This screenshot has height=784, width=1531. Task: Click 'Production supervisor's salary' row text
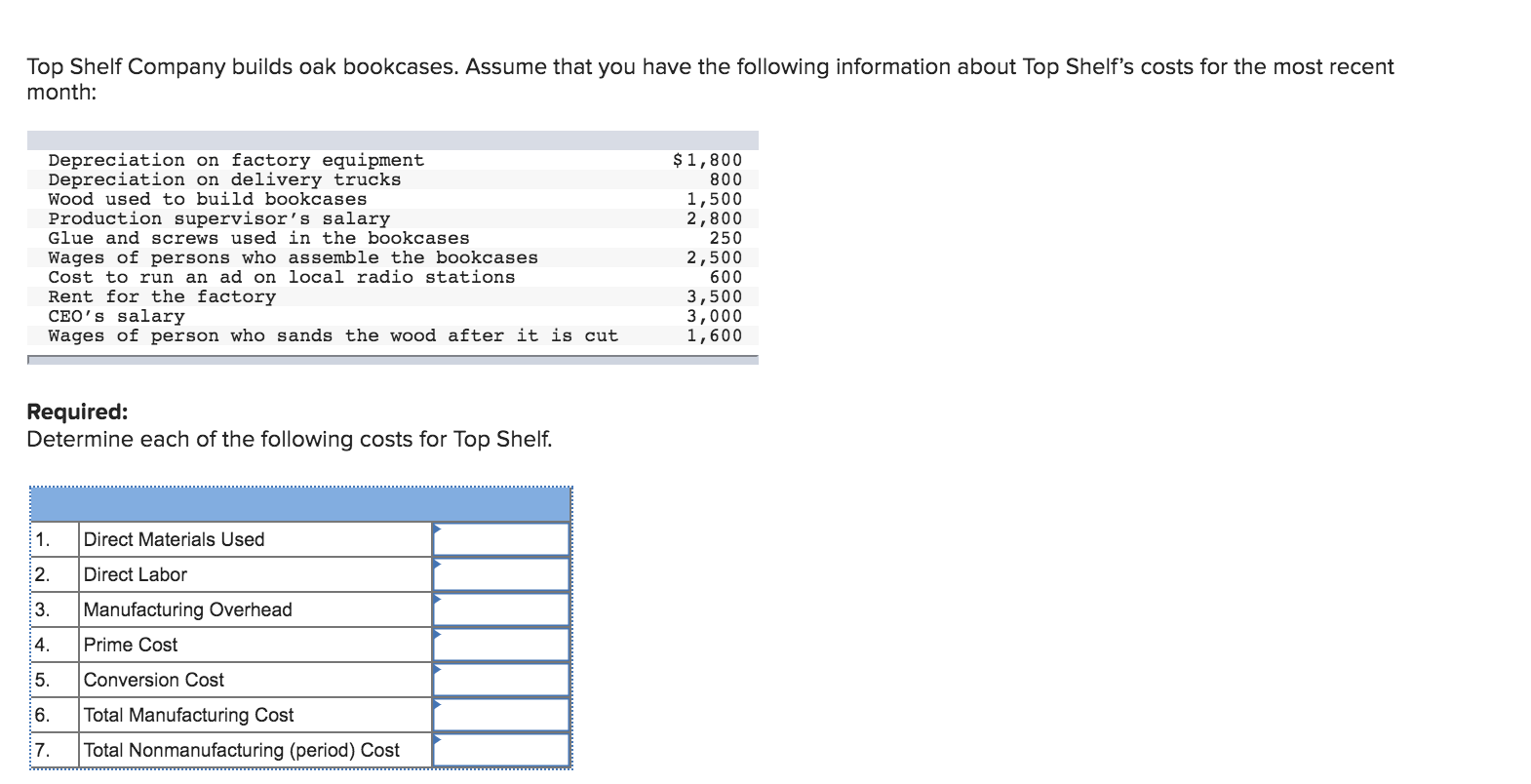tap(219, 218)
